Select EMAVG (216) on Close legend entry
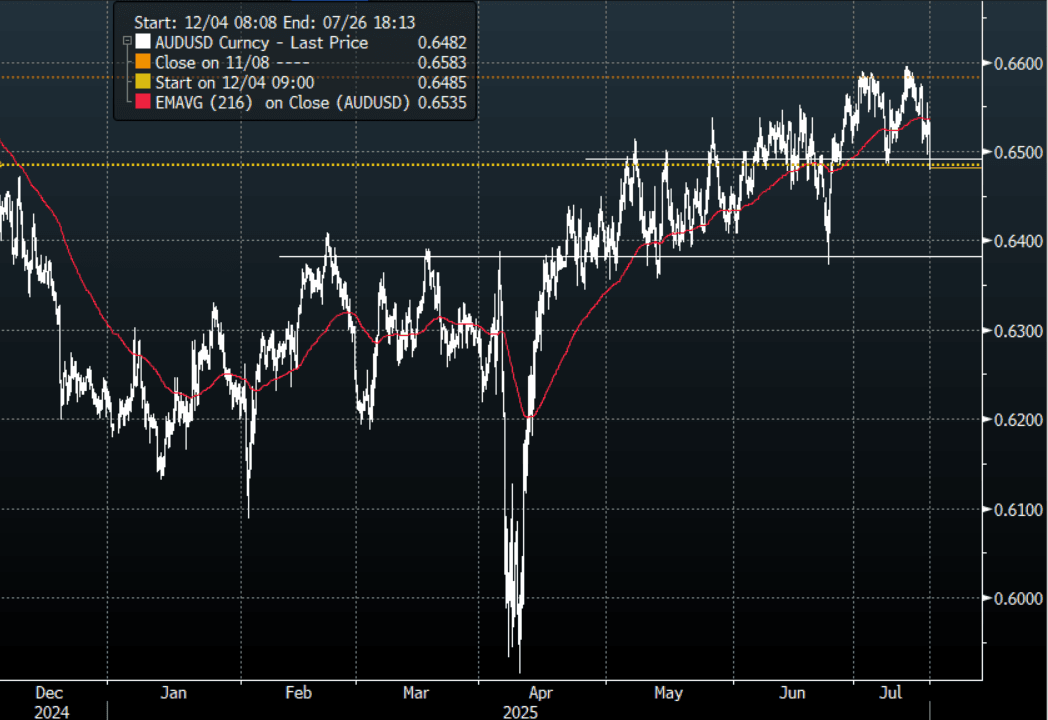The height and width of the screenshot is (720, 1048). (282, 103)
